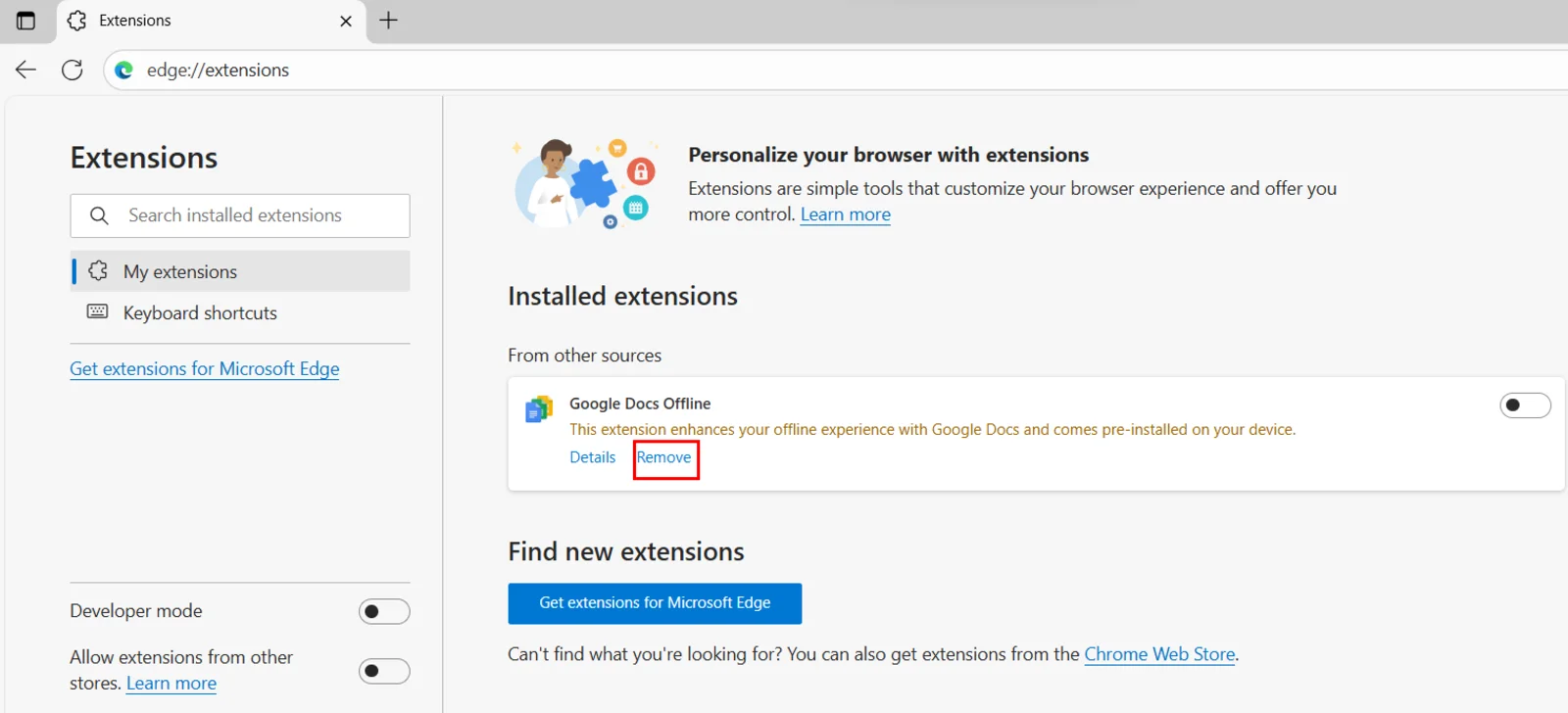Click the Developer mode label

pos(136,611)
